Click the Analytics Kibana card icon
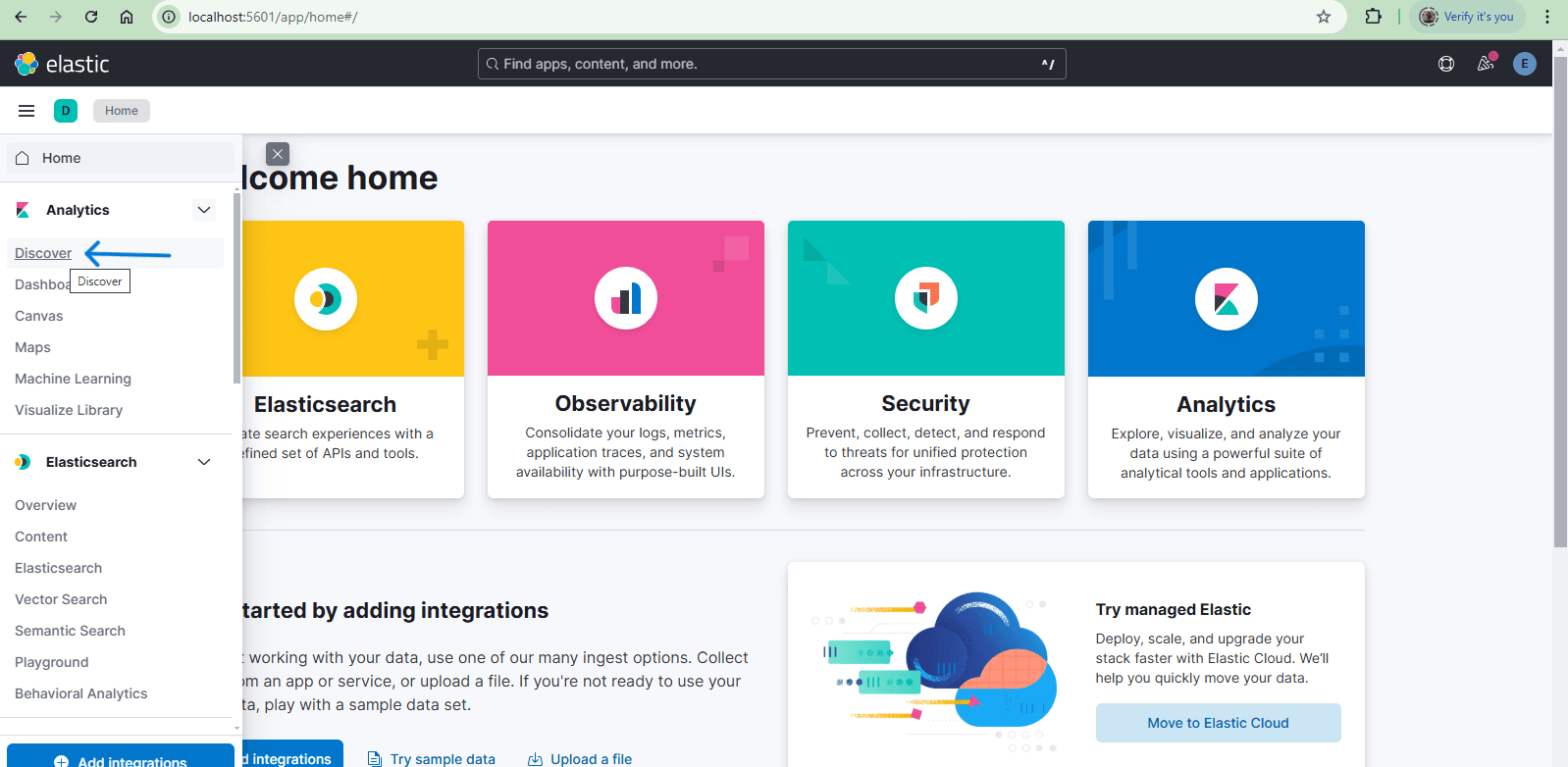Image resolution: width=1568 pixels, height=767 pixels. [x=1227, y=299]
